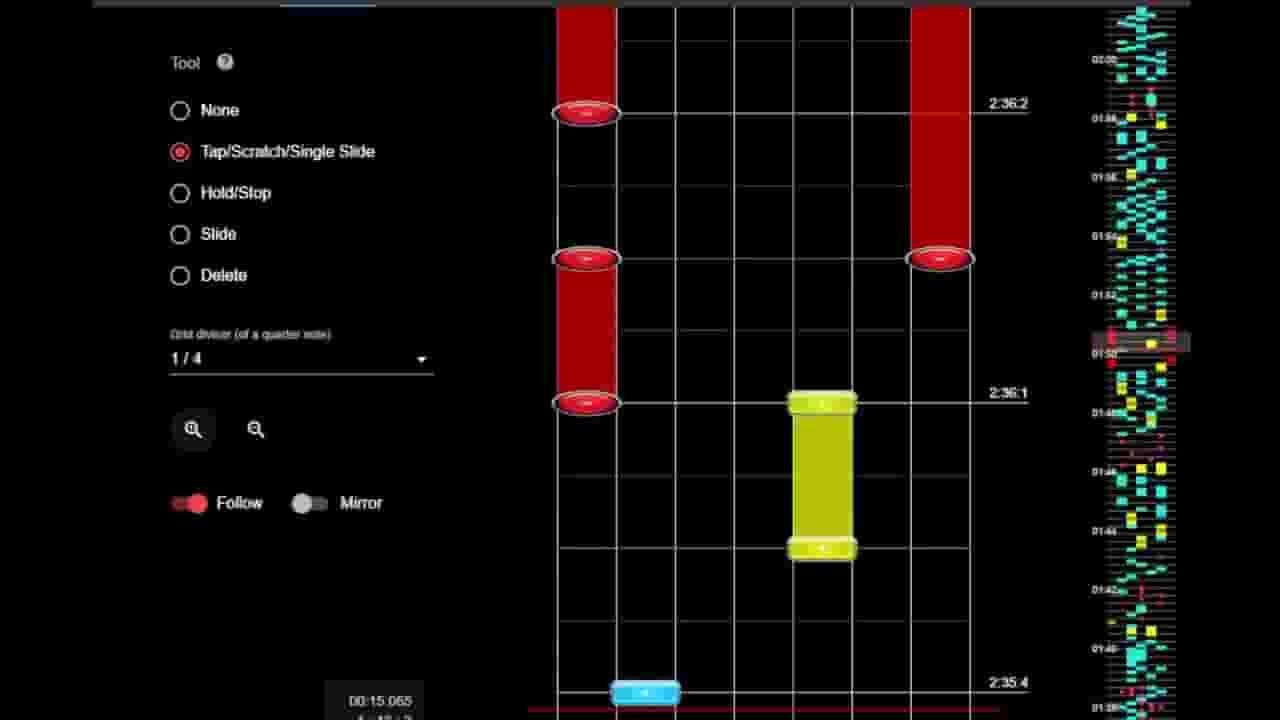Image resolution: width=1280 pixels, height=720 pixels.
Task: Click the yellow hold note's top cap
Action: click(x=822, y=403)
